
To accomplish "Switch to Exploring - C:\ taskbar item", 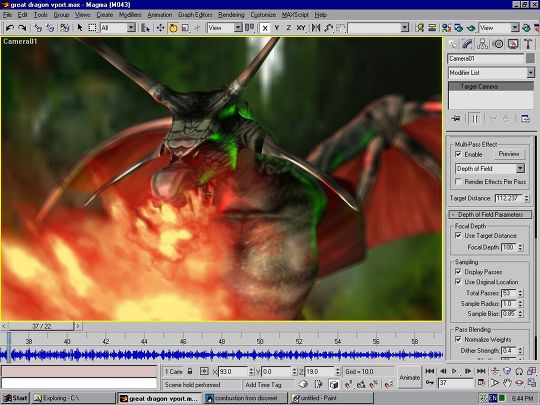I will click(x=73, y=398).
